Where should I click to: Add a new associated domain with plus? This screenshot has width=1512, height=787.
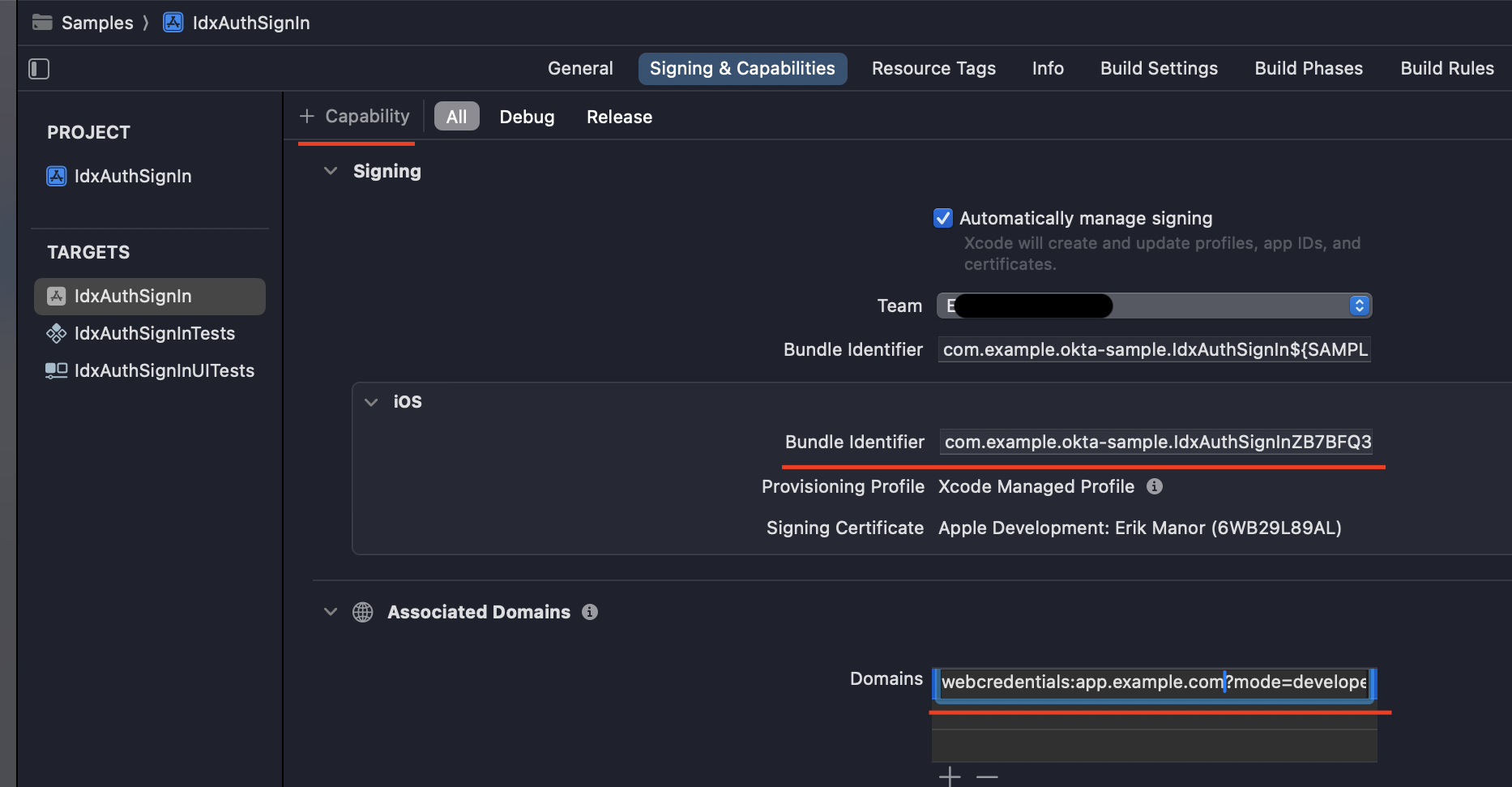950,776
